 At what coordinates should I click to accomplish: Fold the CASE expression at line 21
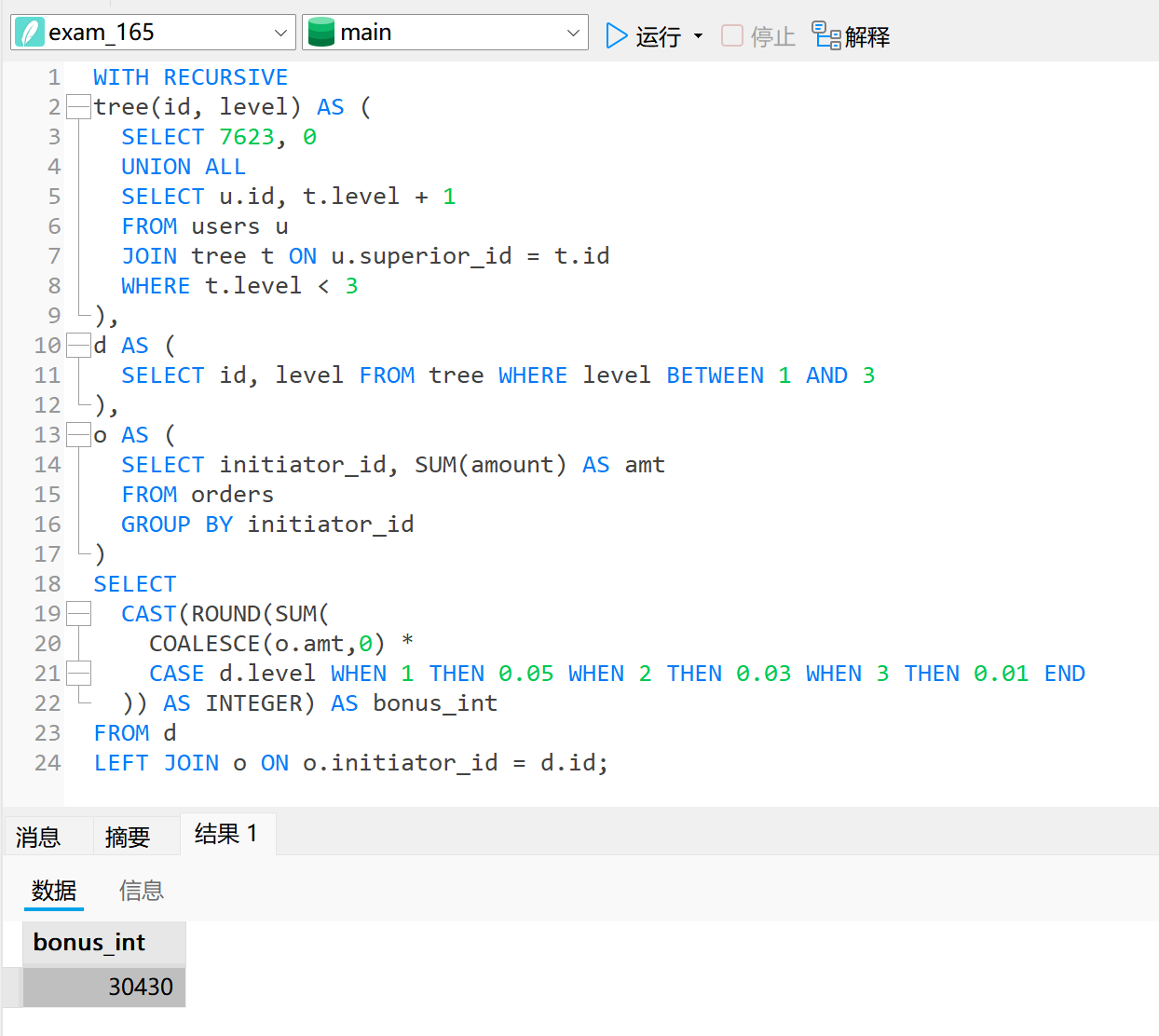78,674
